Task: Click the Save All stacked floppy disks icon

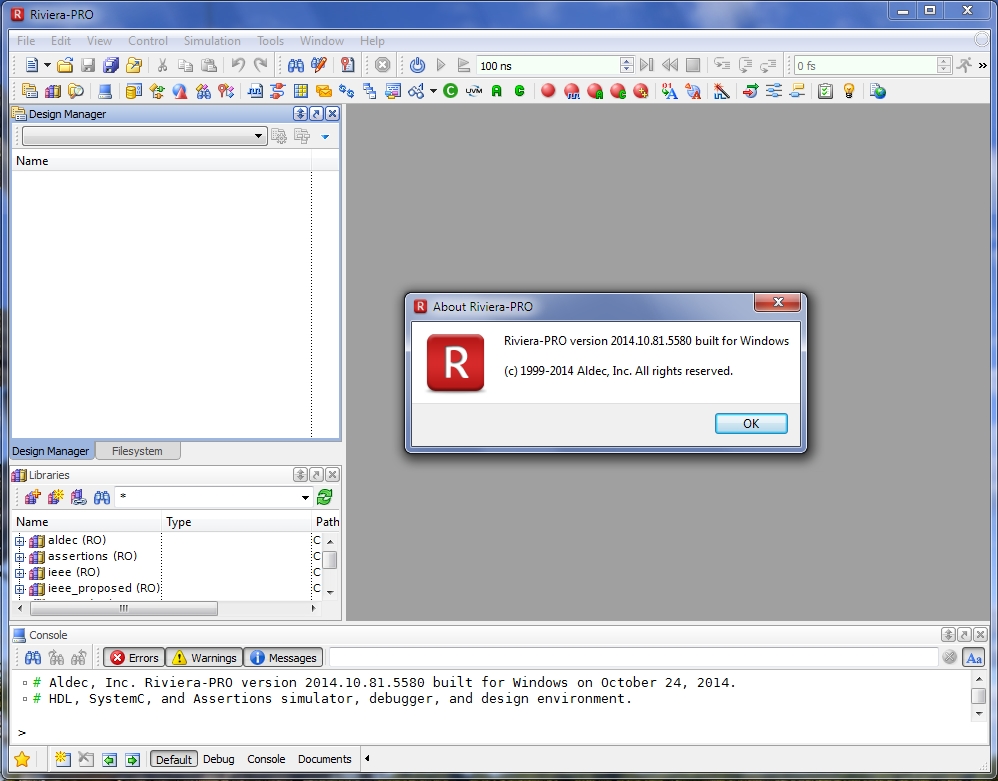Action: click(x=111, y=65)
